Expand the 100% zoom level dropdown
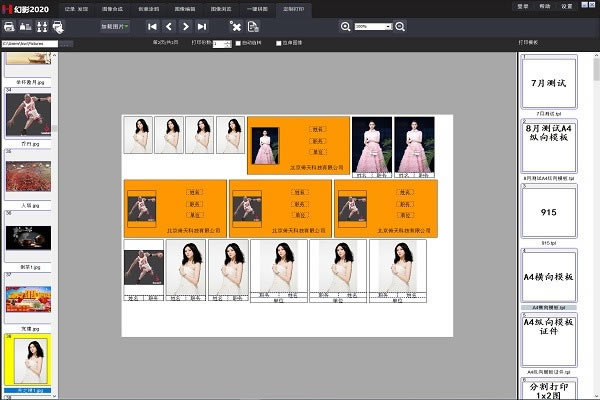 373,26
